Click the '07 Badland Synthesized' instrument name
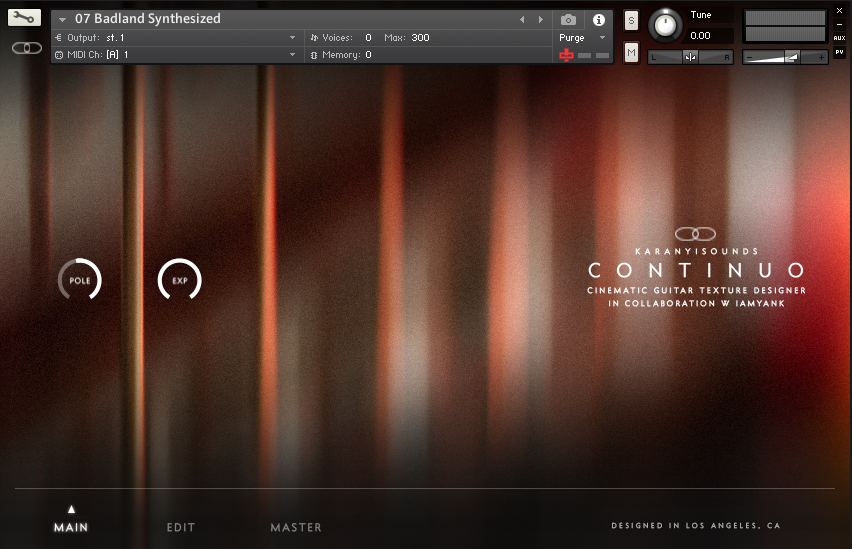The height and width of the screenshot is (549, 852). tap(148, 18)
